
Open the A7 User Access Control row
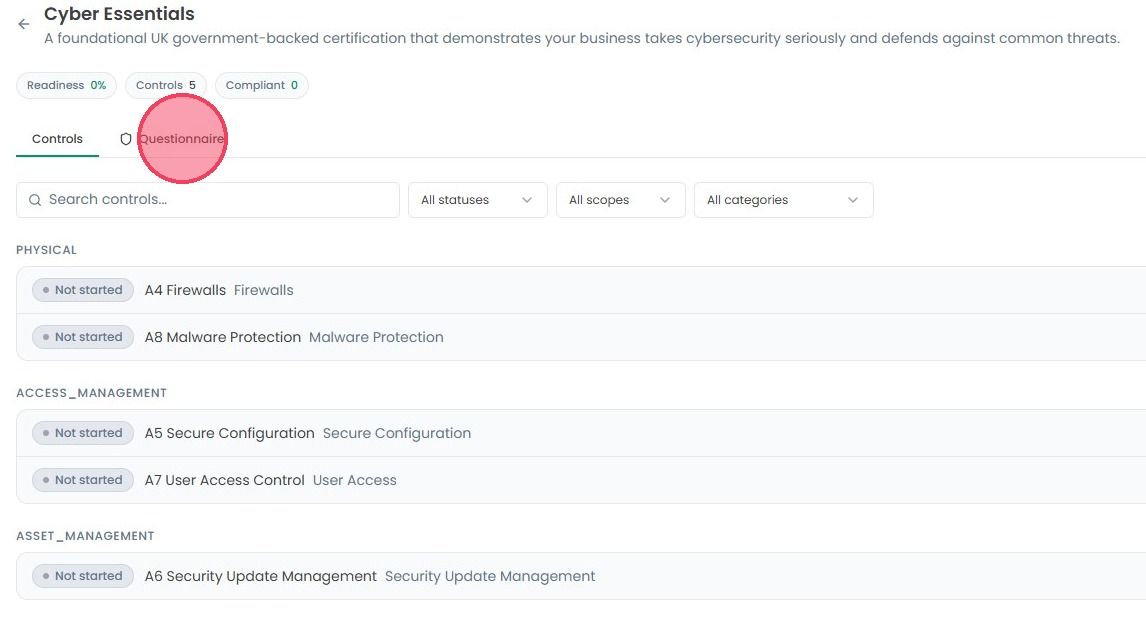click(581, 480)
